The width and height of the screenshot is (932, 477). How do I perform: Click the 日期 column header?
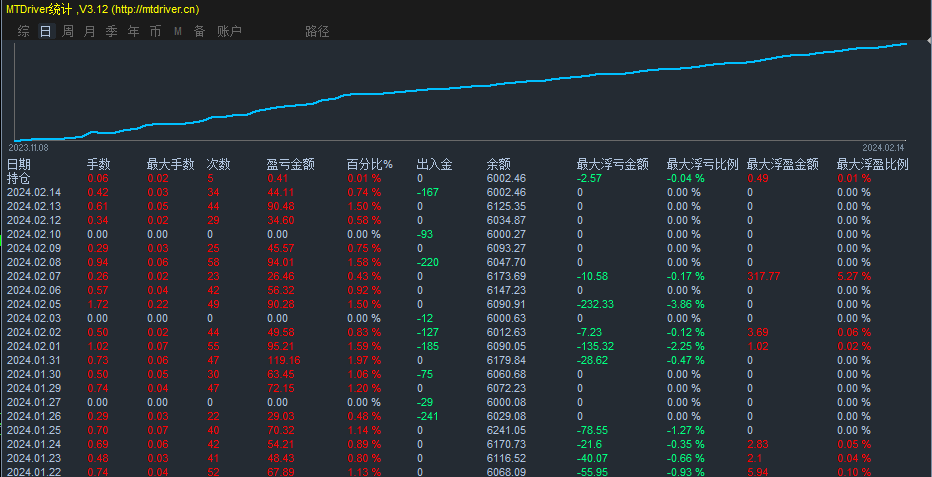19,165
